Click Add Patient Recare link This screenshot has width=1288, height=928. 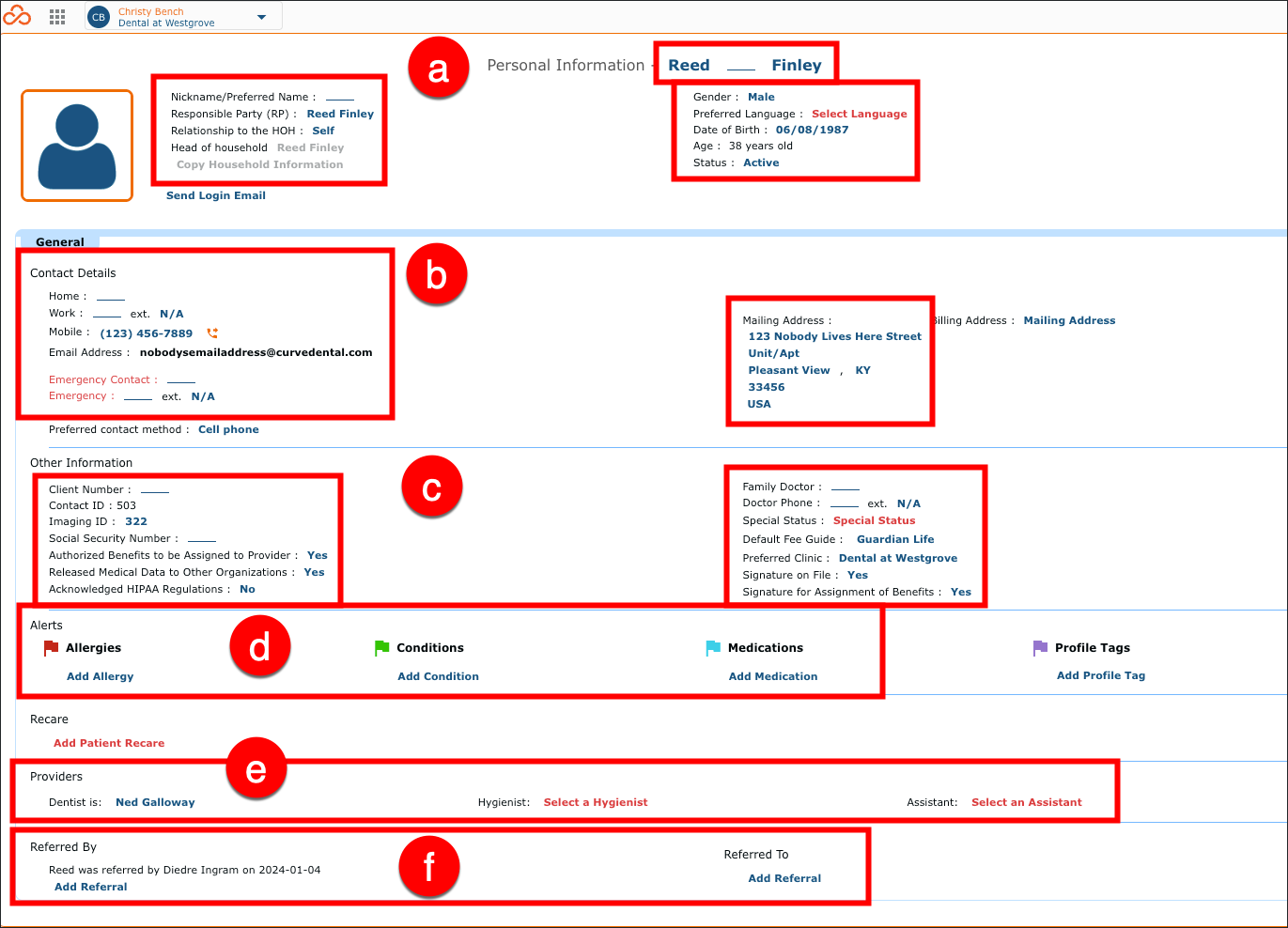click(109, 743)
